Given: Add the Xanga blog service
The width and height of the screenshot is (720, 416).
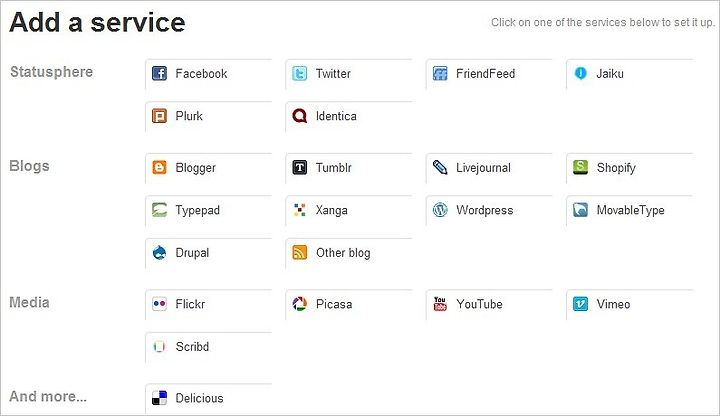Looking at the screenshot, I should tap(349, 210).
